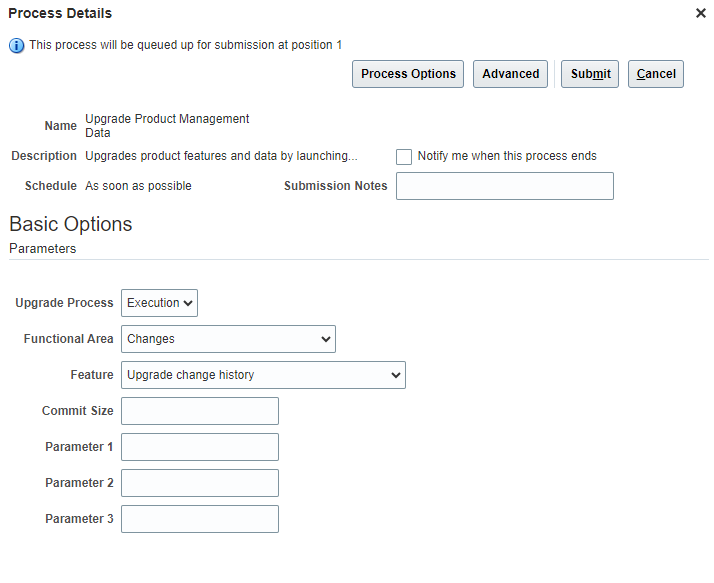The image size is (714, 583).
Task: Expand the Functional Area dropdown
Action: pos(228,339)
